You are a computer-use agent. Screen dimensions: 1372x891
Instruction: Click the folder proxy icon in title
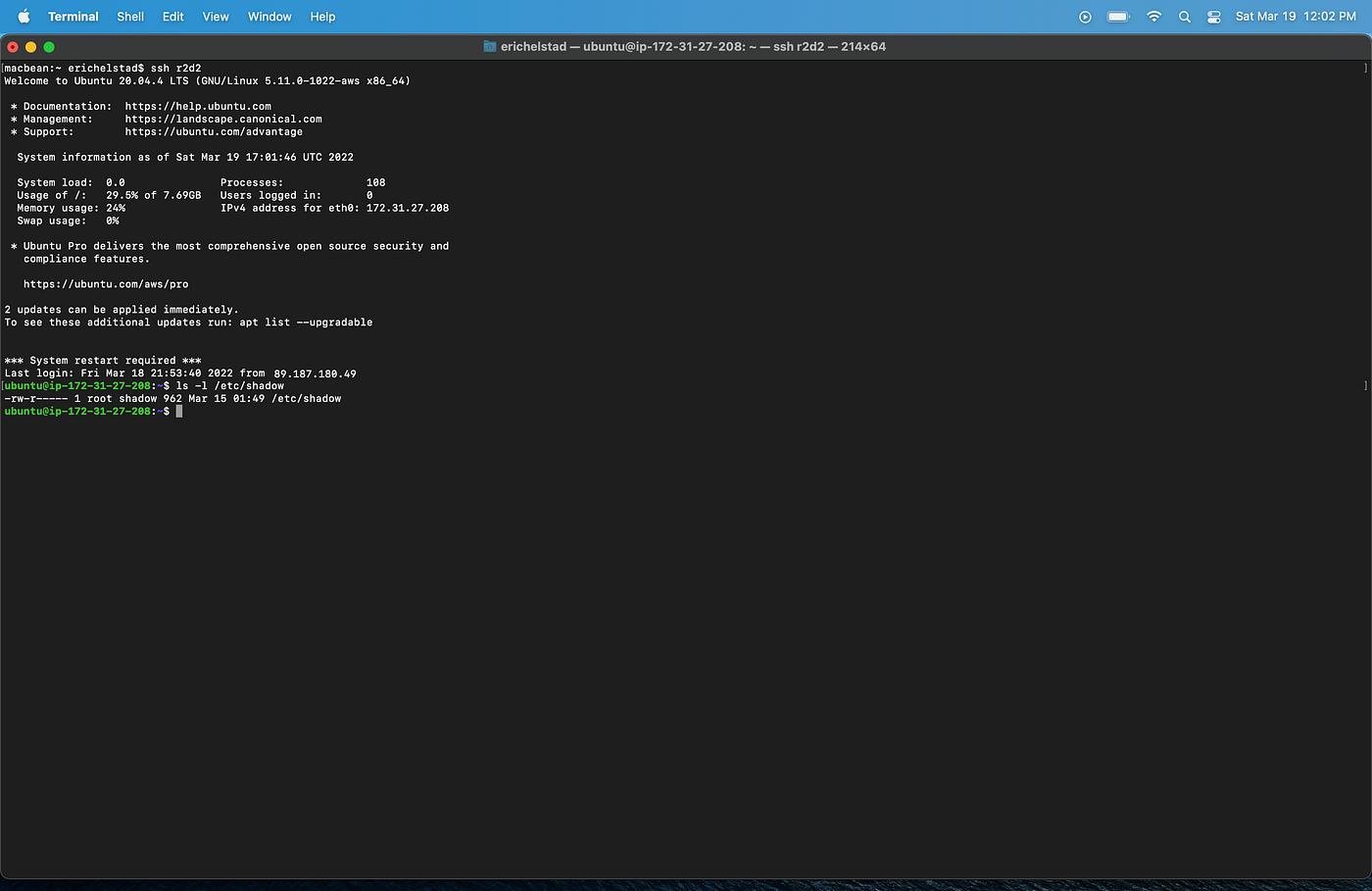(x=490, y=46)
